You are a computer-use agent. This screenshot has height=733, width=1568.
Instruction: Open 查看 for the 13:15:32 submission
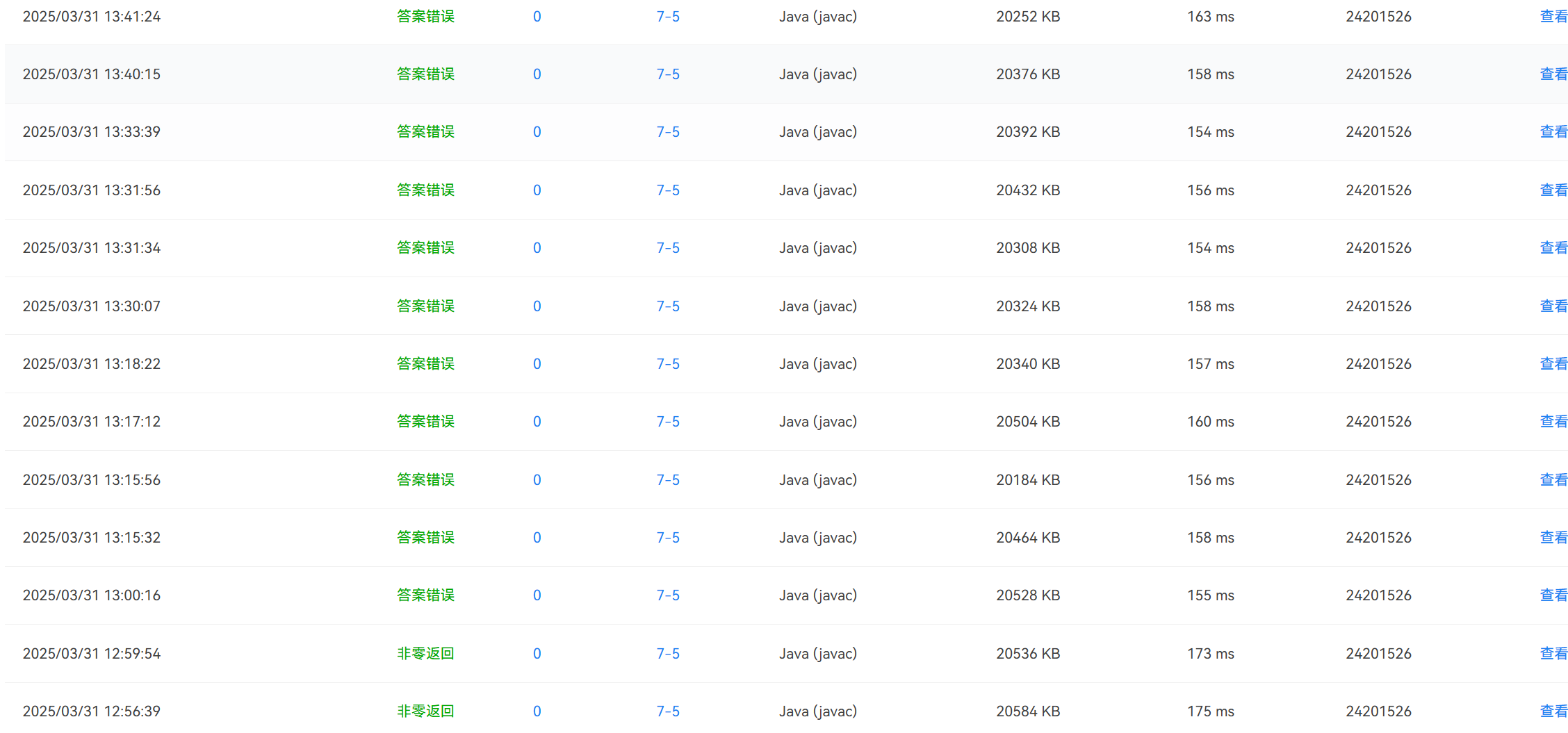[x=1553, y=538]
